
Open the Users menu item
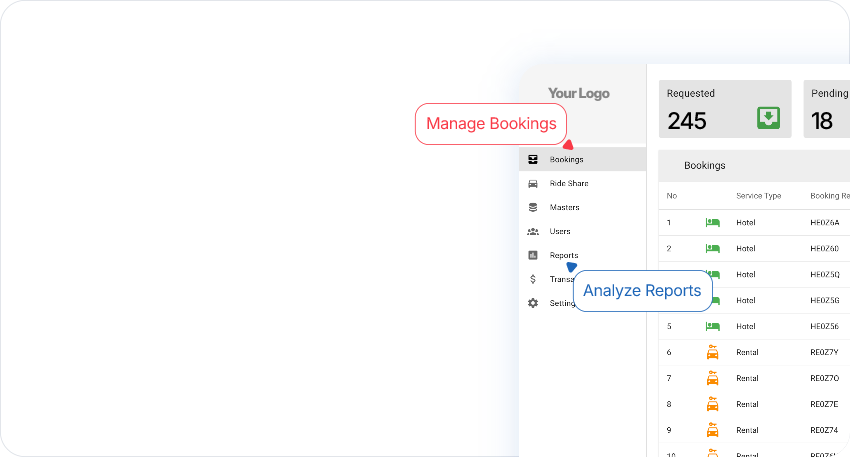pyautogui.click(x=560, y=231)
